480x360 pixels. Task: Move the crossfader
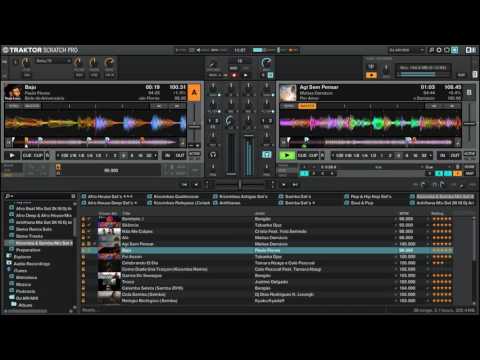[239, 184]
